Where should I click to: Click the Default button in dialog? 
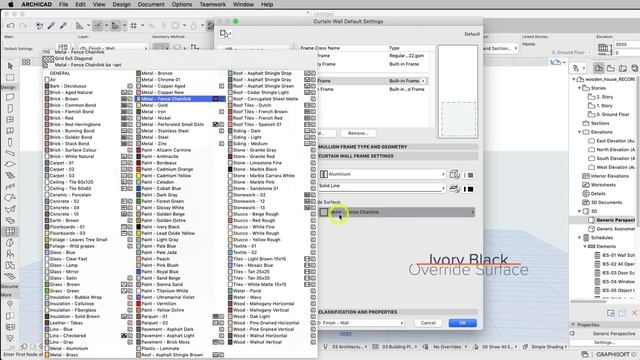[x=472, y=34]
